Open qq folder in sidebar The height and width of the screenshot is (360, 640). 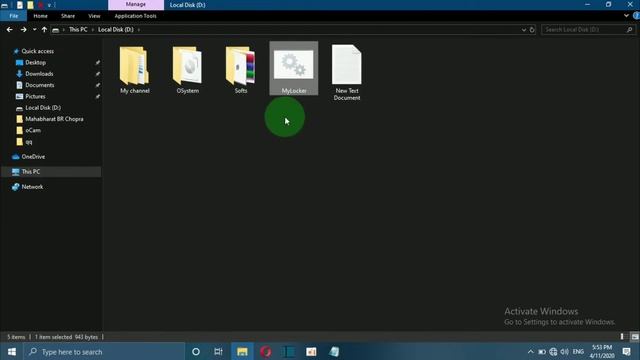[29, 142]
